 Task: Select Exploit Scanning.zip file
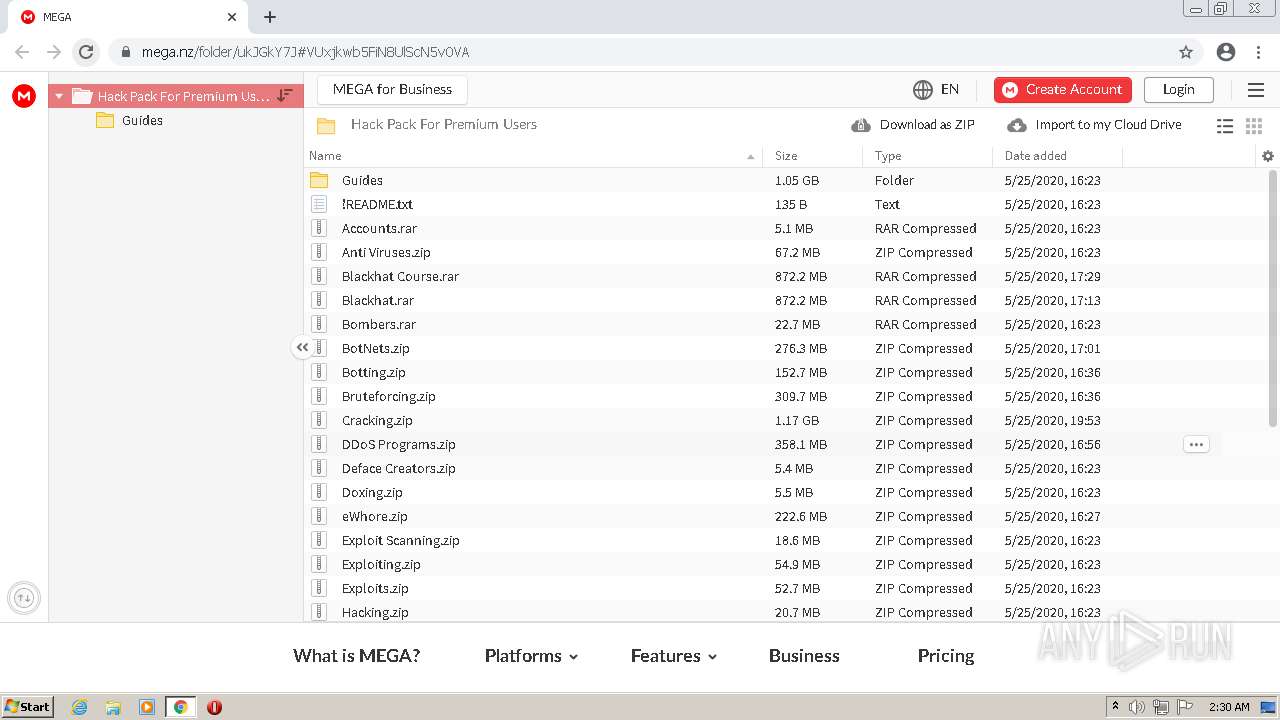(401, 541)
